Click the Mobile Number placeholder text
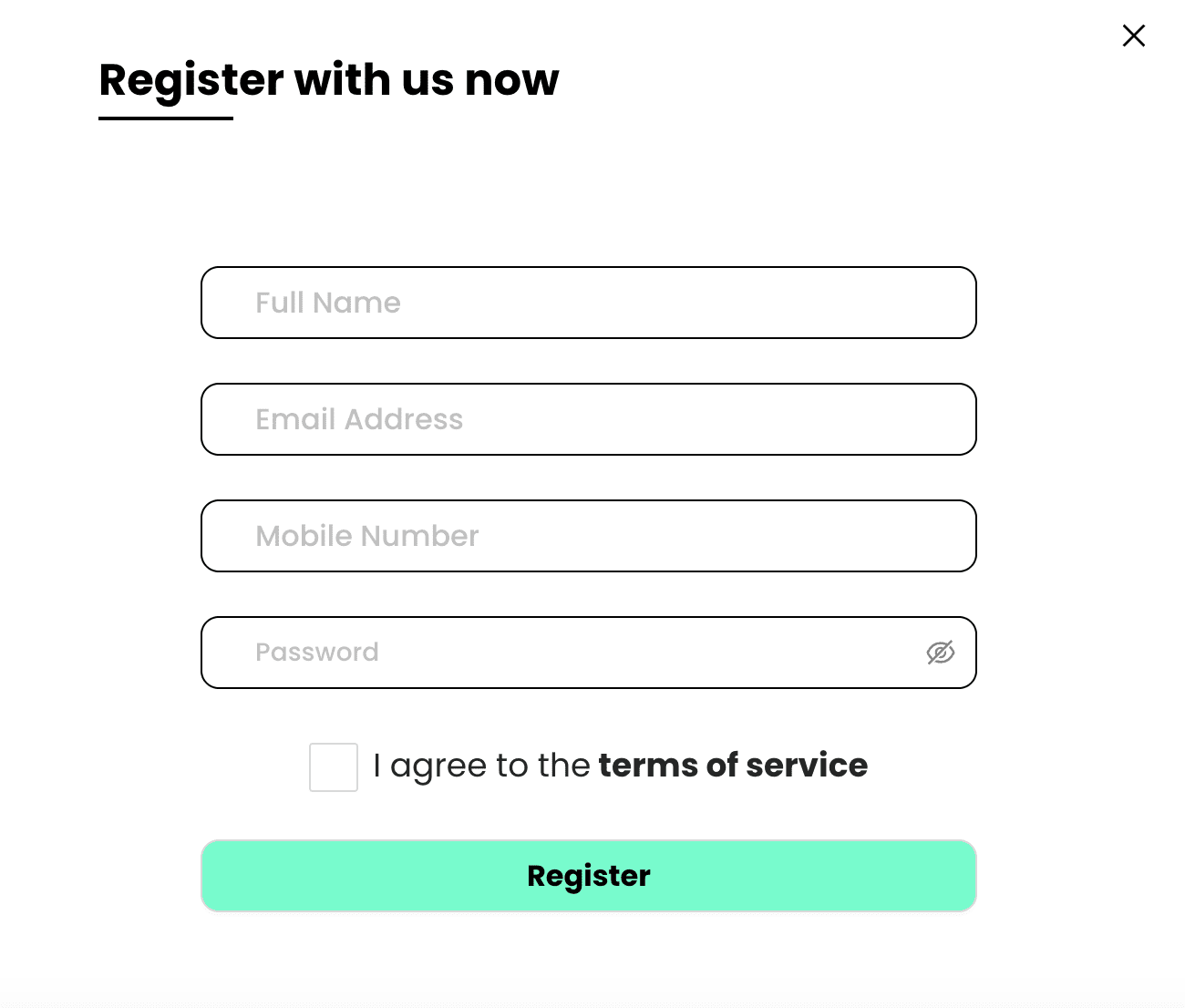The height and width of the screenshot is (1008, 1185). [367, 536]
